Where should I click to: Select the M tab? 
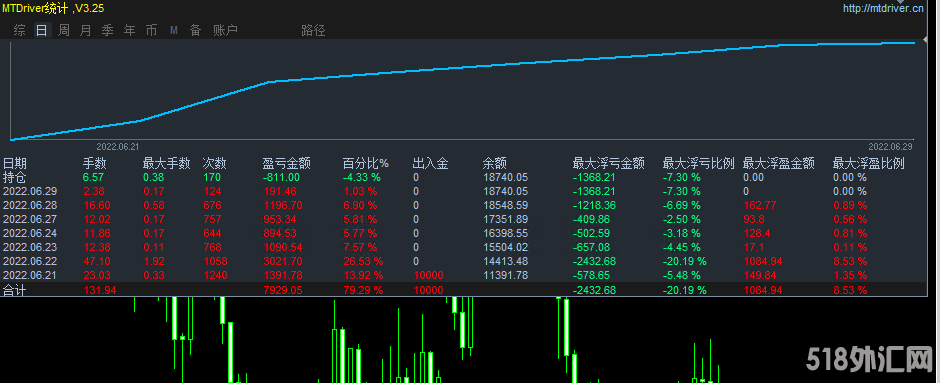(x=173, y=30)
